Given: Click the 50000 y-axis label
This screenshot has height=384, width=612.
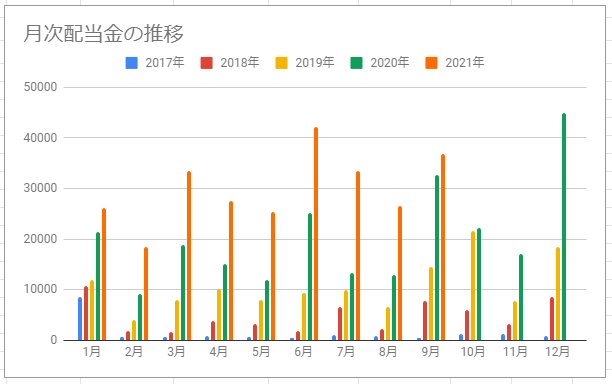Looking at the screenshot, I should [41, 87].
